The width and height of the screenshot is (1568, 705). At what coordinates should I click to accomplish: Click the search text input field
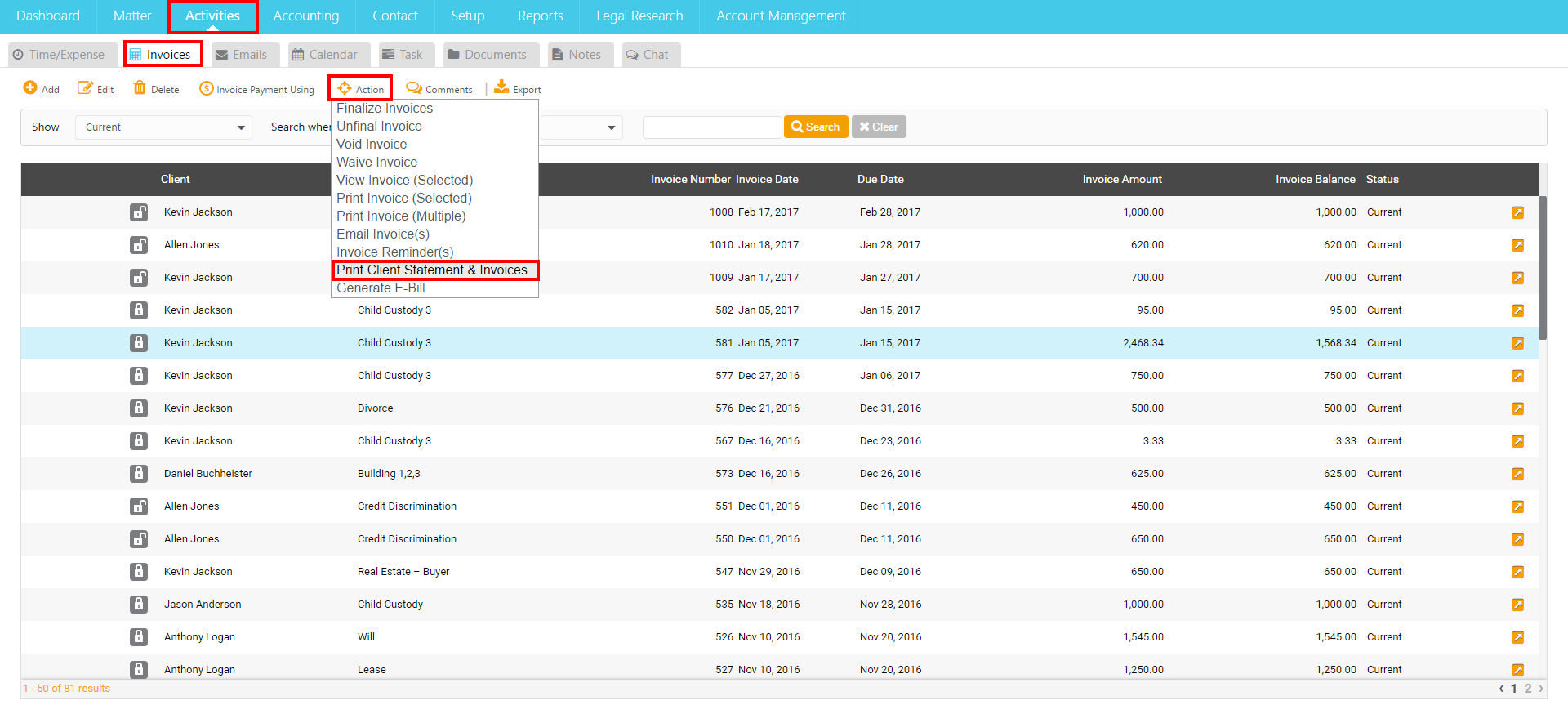click(x=712, y=127)
